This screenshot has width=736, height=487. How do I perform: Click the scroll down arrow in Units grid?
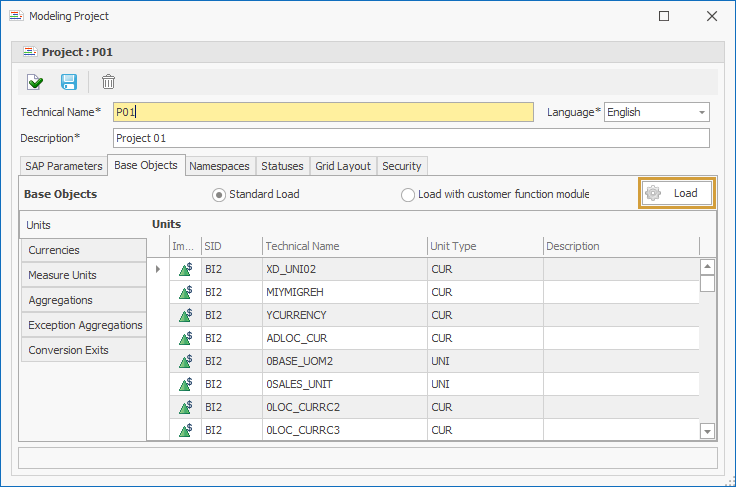pos(707,430)
